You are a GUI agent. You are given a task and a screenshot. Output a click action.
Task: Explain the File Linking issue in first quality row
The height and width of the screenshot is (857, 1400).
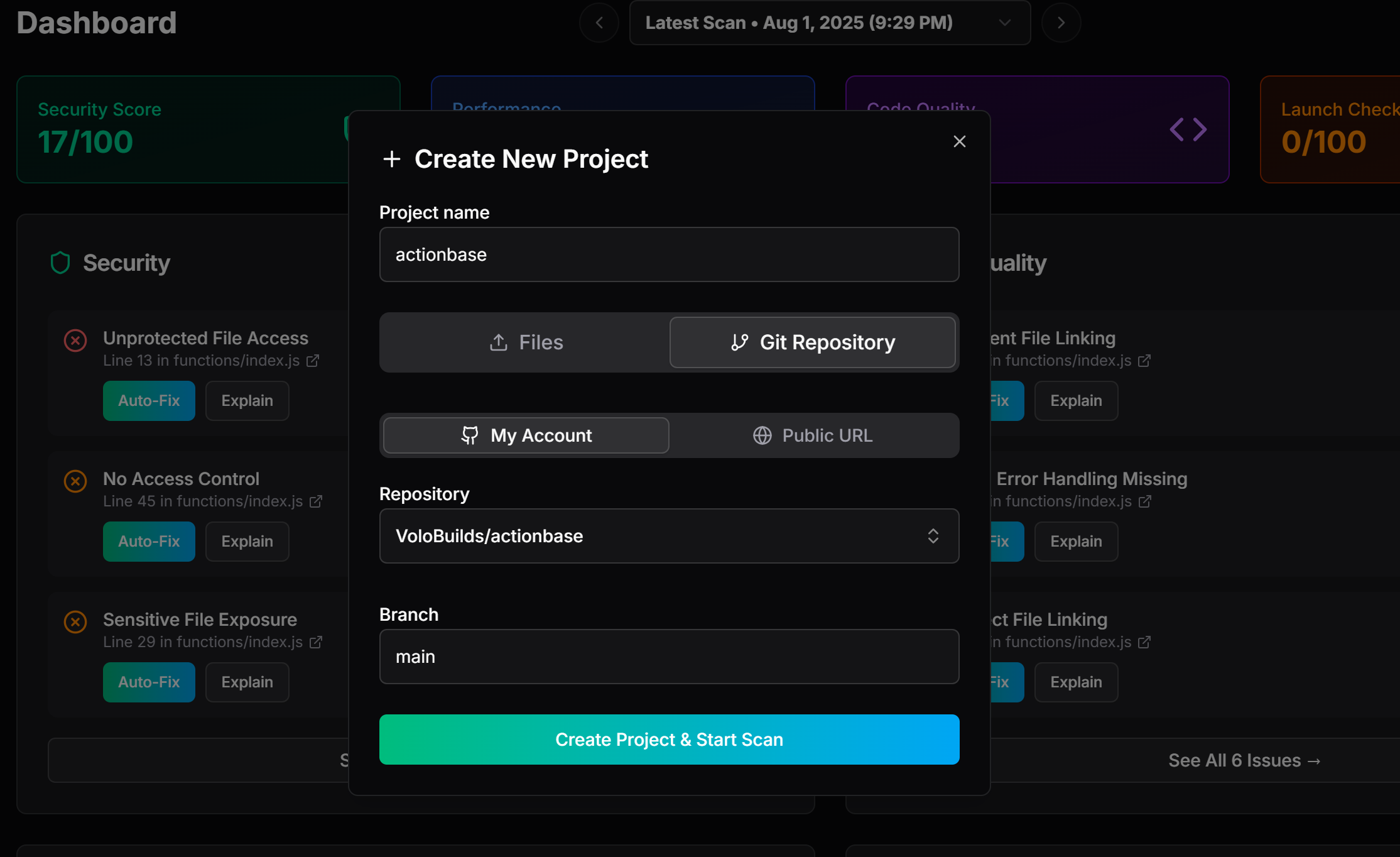[x=1076, y=401]
